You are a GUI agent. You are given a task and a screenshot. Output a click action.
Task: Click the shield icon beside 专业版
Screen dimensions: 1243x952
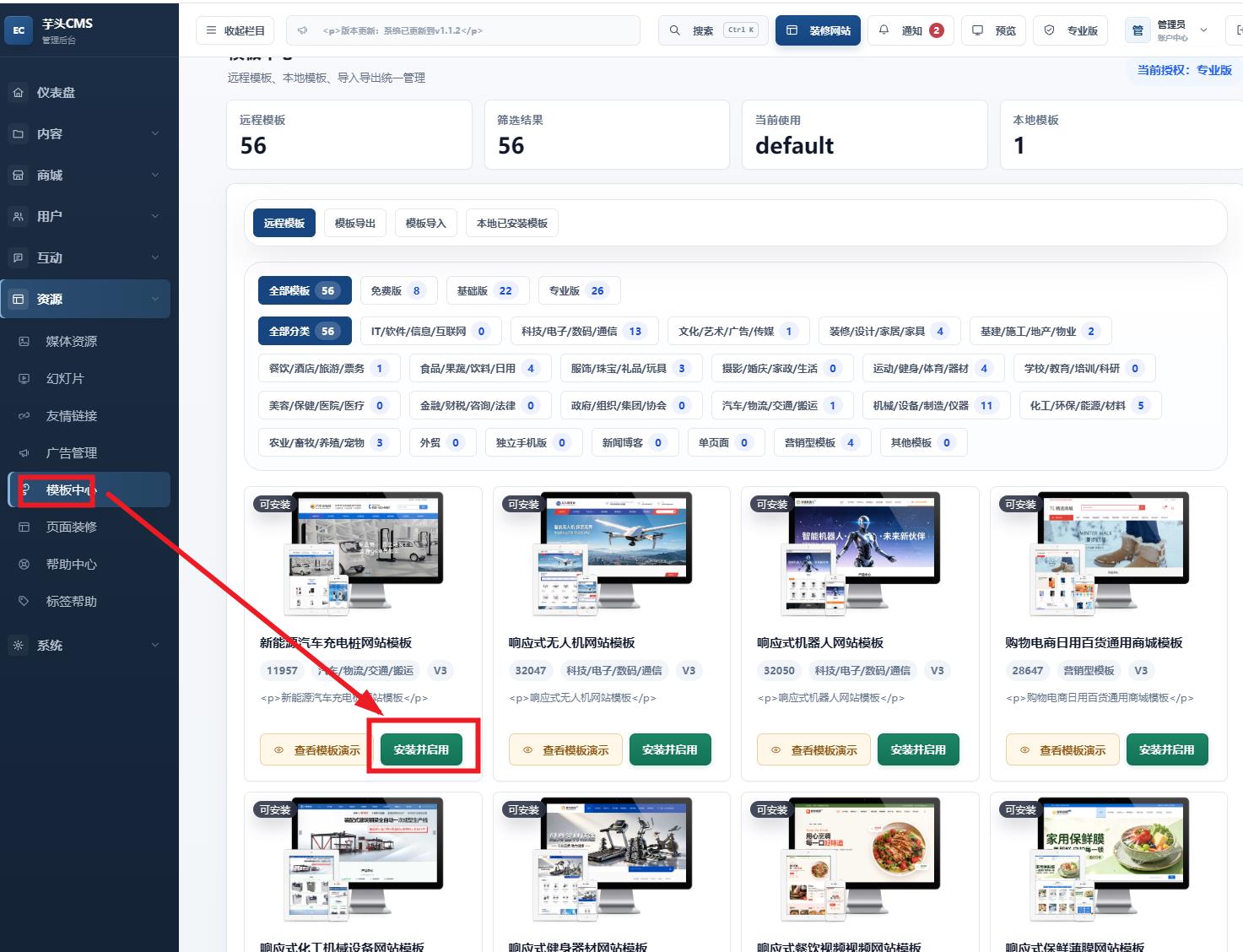[x=1049, y=30]
